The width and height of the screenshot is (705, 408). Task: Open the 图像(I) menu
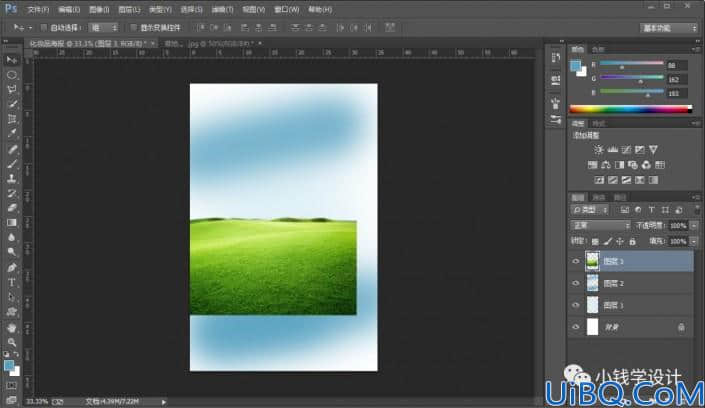tap(99, 9)
